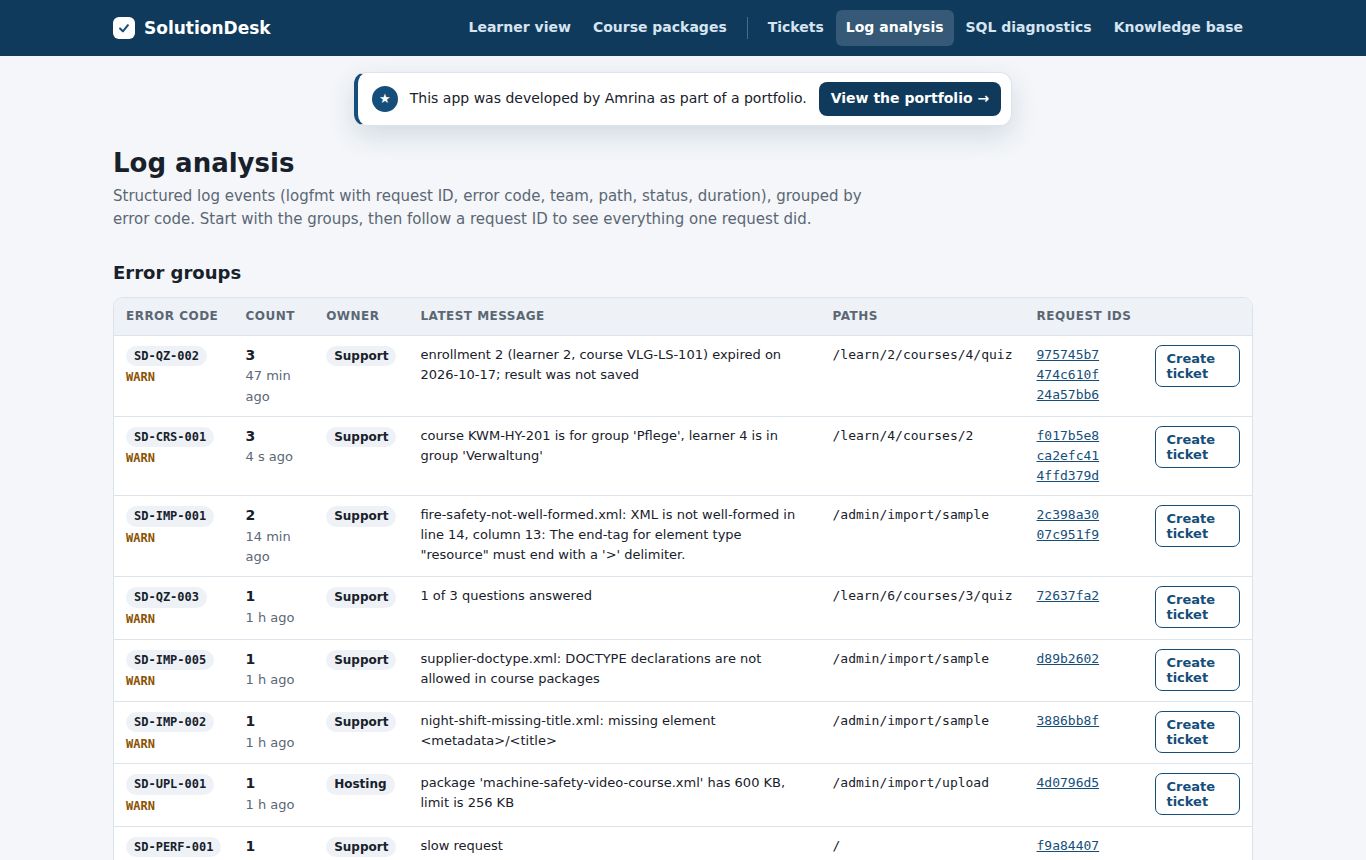Create ticket for SD-IMP-002
Screen dimensions: 1366x860
point(1197,732)
